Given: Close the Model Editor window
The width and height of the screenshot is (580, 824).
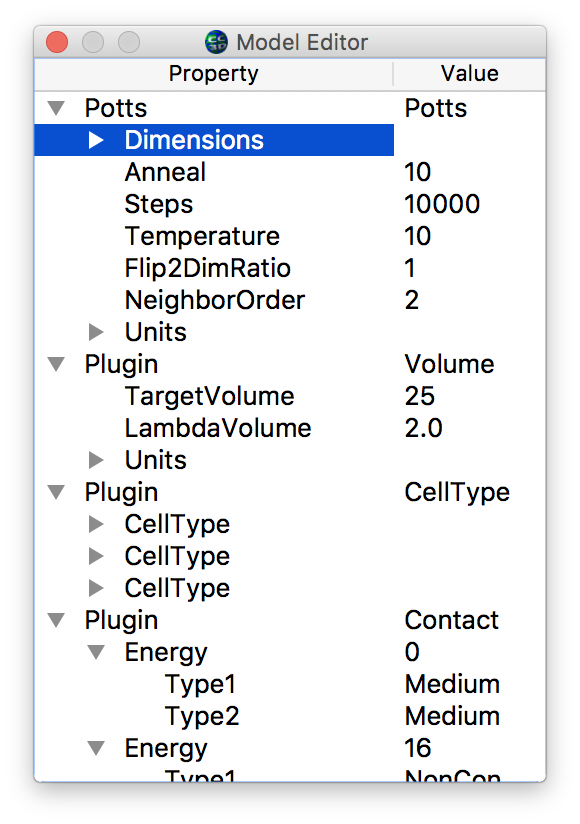Looking at the screenshot, I should [x=57, y=42].
